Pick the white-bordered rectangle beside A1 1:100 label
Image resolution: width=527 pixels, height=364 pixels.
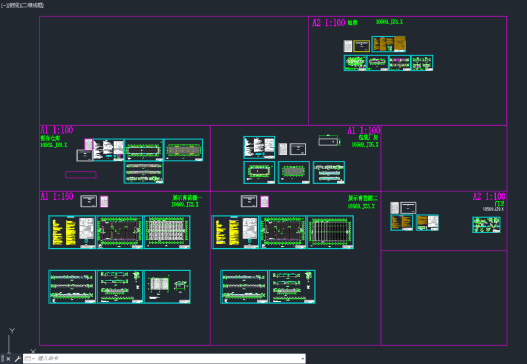[328, 141]
